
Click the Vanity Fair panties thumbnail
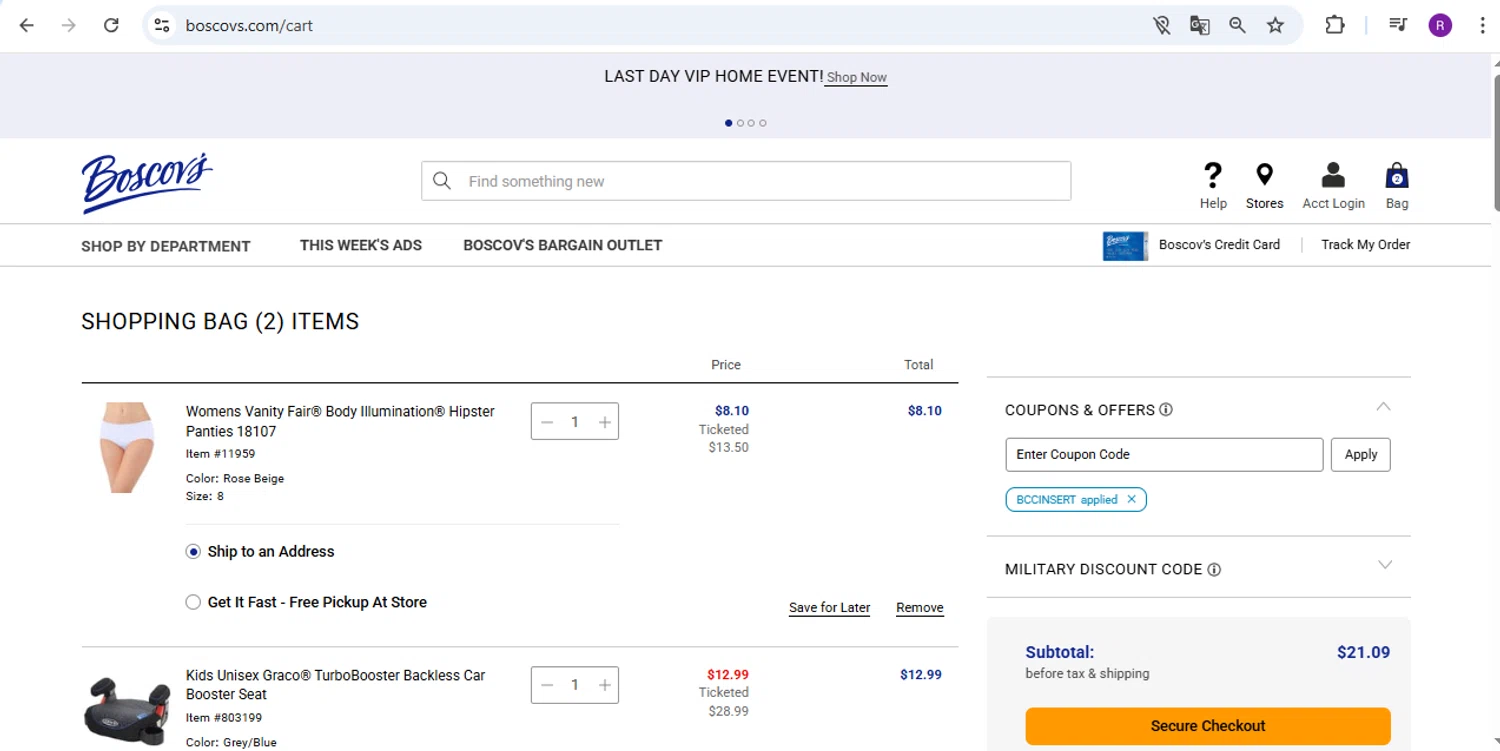tap(127, 448)
